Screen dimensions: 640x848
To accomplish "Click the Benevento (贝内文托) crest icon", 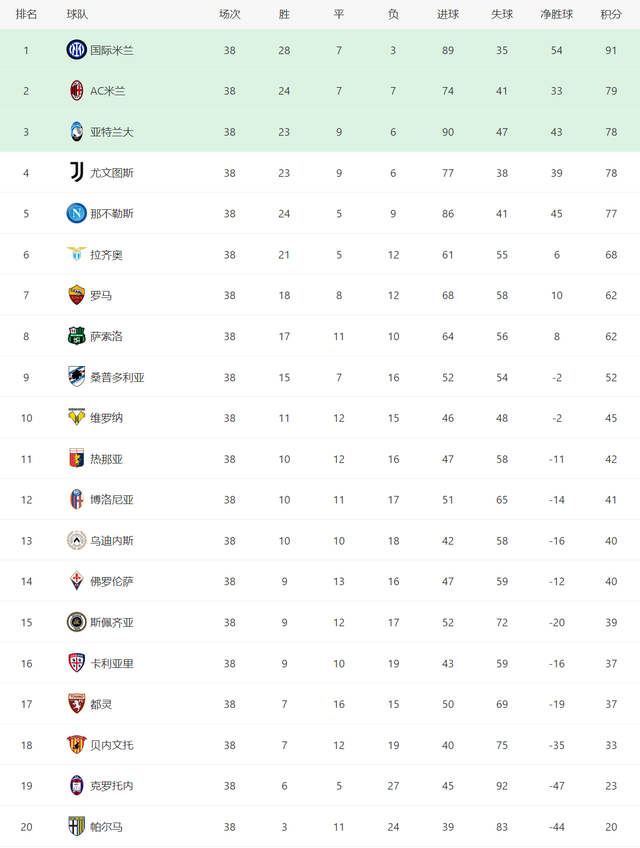I will [x=76, y=745].
